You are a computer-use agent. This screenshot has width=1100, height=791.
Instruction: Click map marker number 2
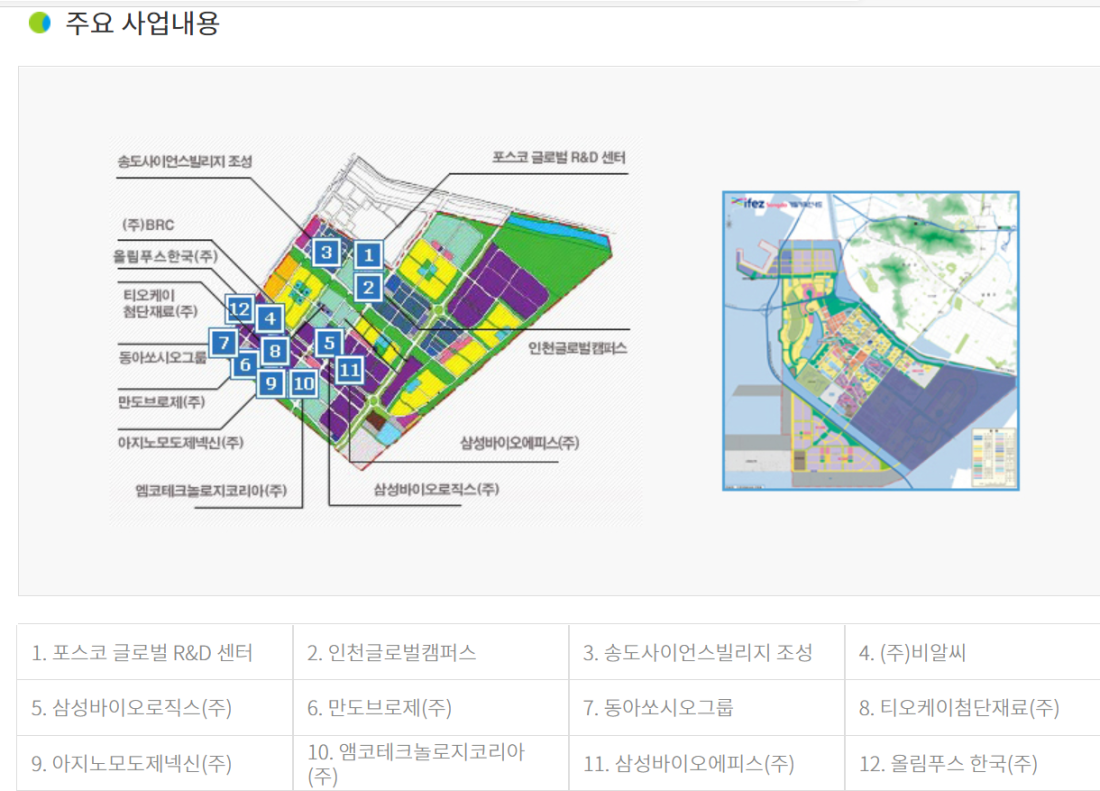click(368, 287)
